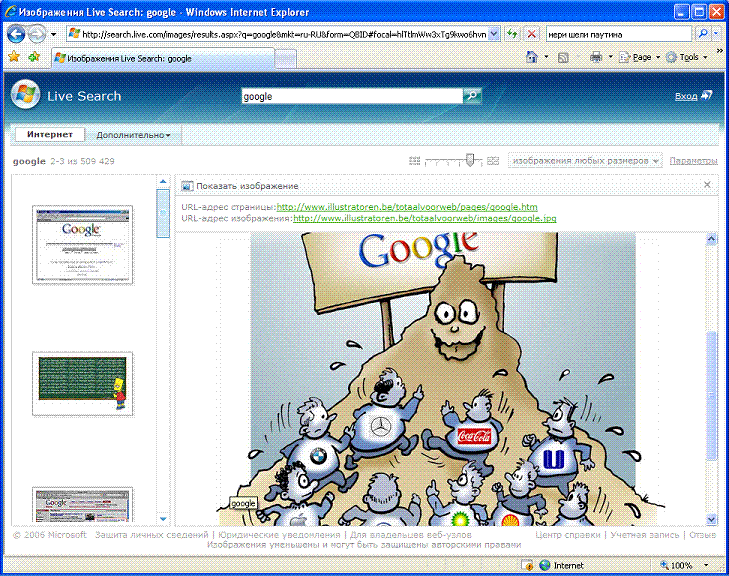Viewport: 729px width, 576px height.
Task: Click the thumbnail size slider handle
Action: pyautogui.click(x=468, y=160)
